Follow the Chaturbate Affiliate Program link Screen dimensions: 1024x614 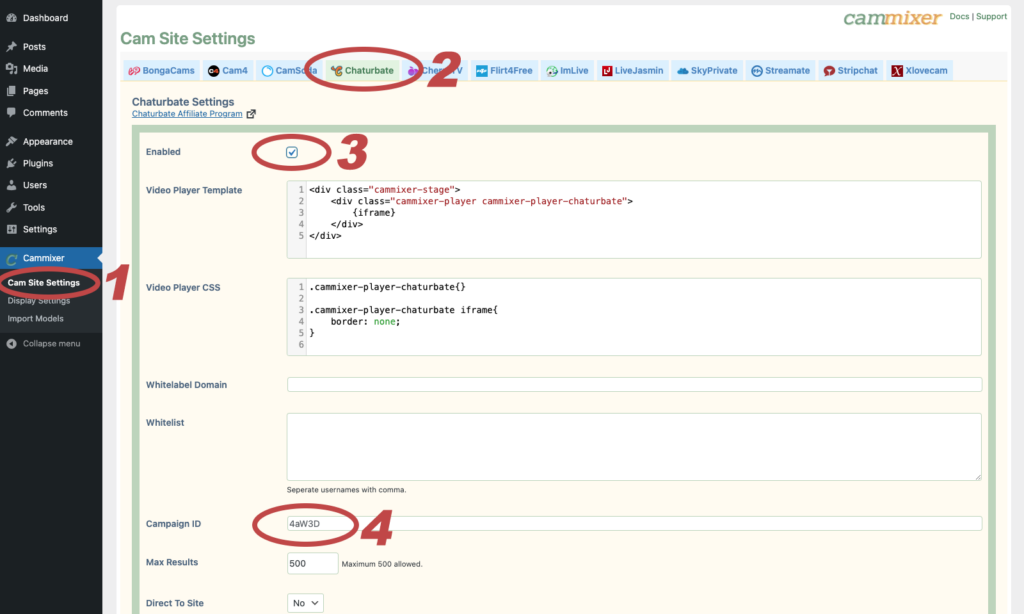tap(187, 114)
